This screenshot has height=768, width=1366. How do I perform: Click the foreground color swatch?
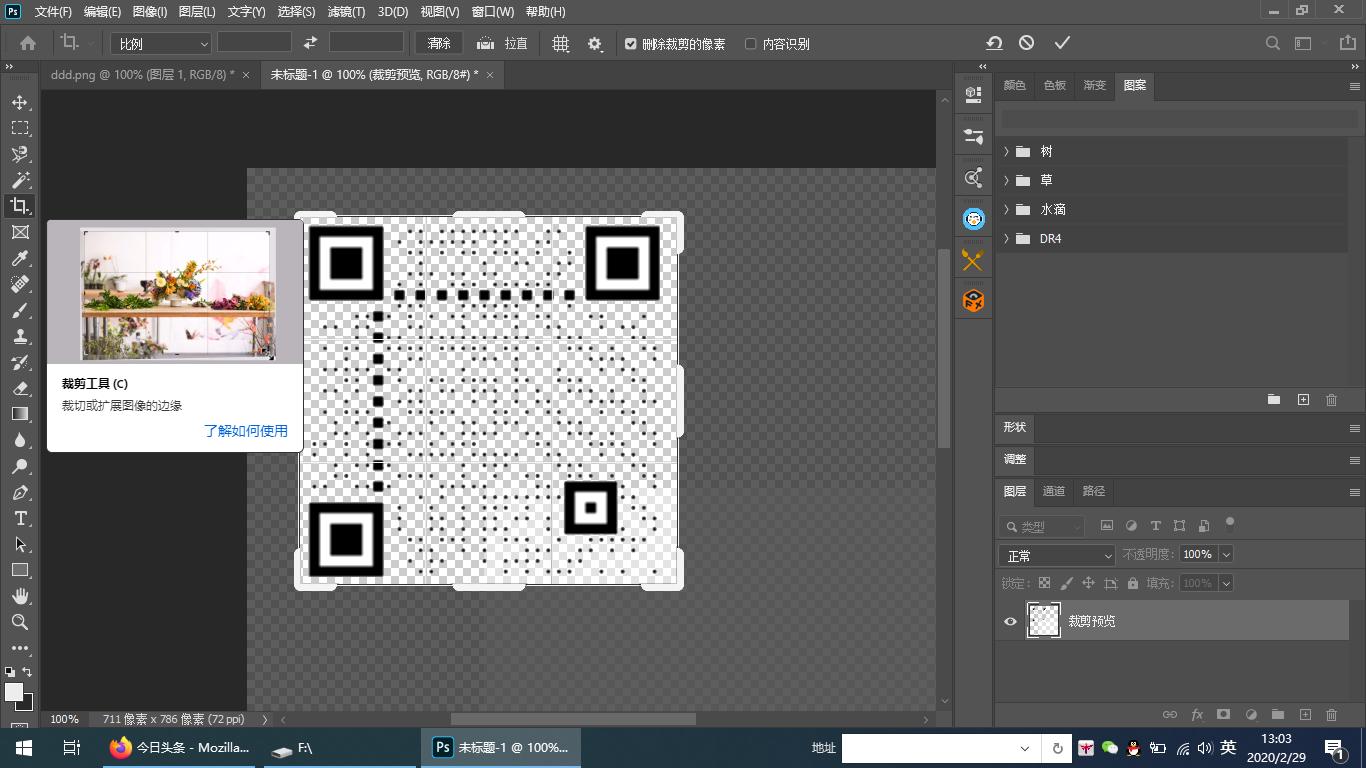[x=14, y=692]
